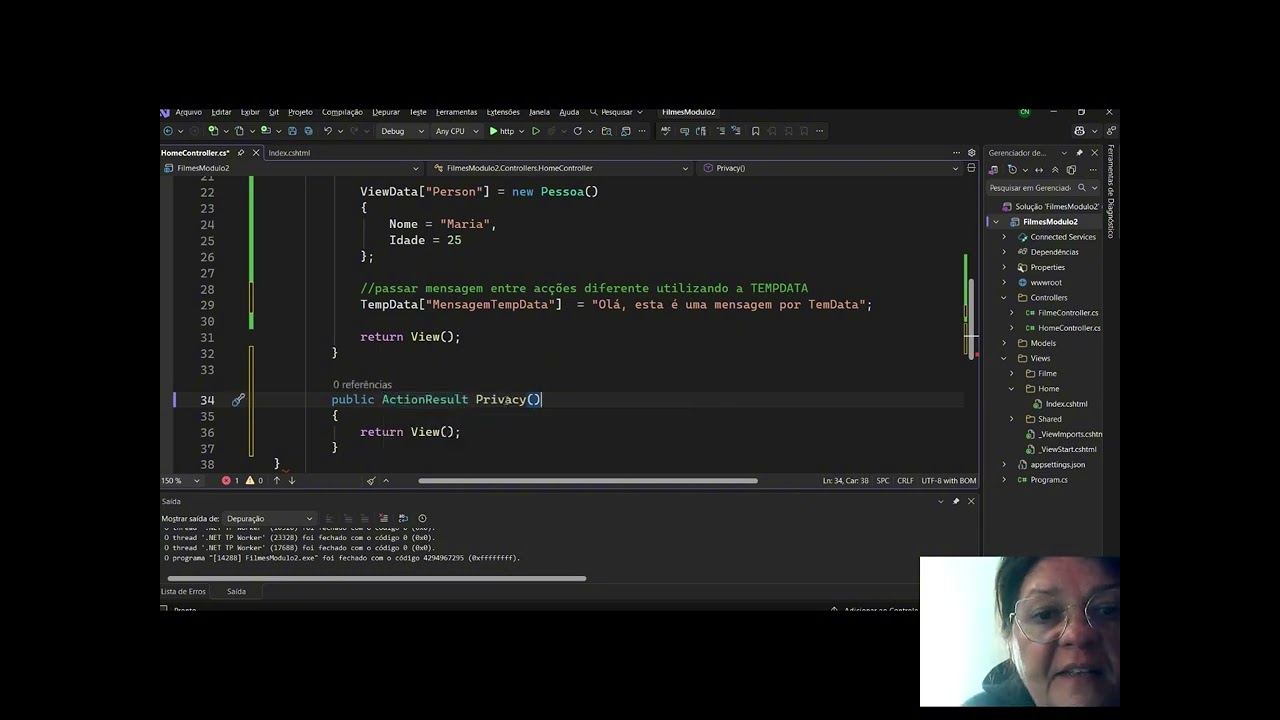Click the spell checker ABC icon
1280x720 pixels.
pos(666,131)
